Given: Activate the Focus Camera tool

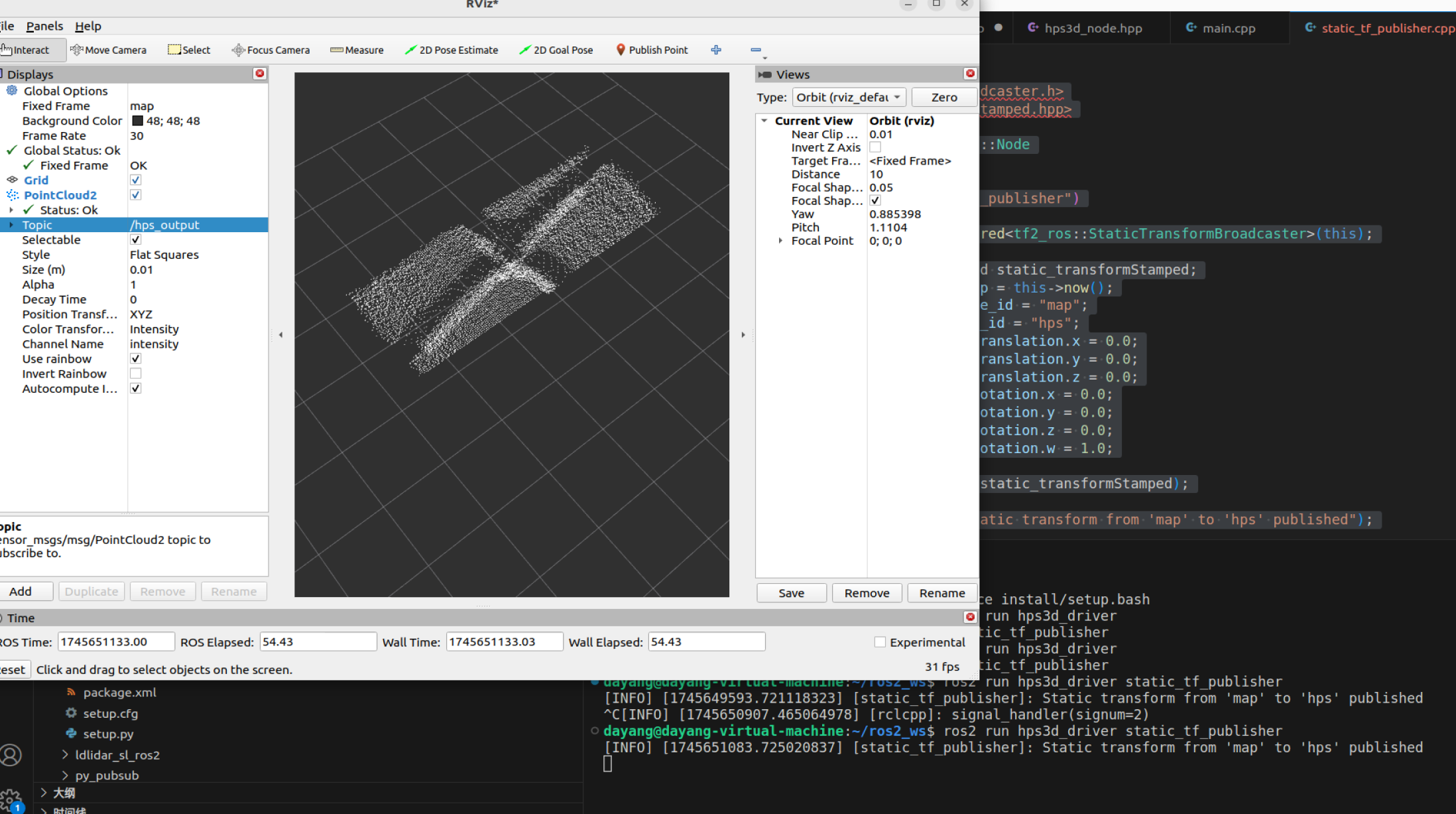Looking at the screenshot, I should pyautogui.click(x=271, y=50).
